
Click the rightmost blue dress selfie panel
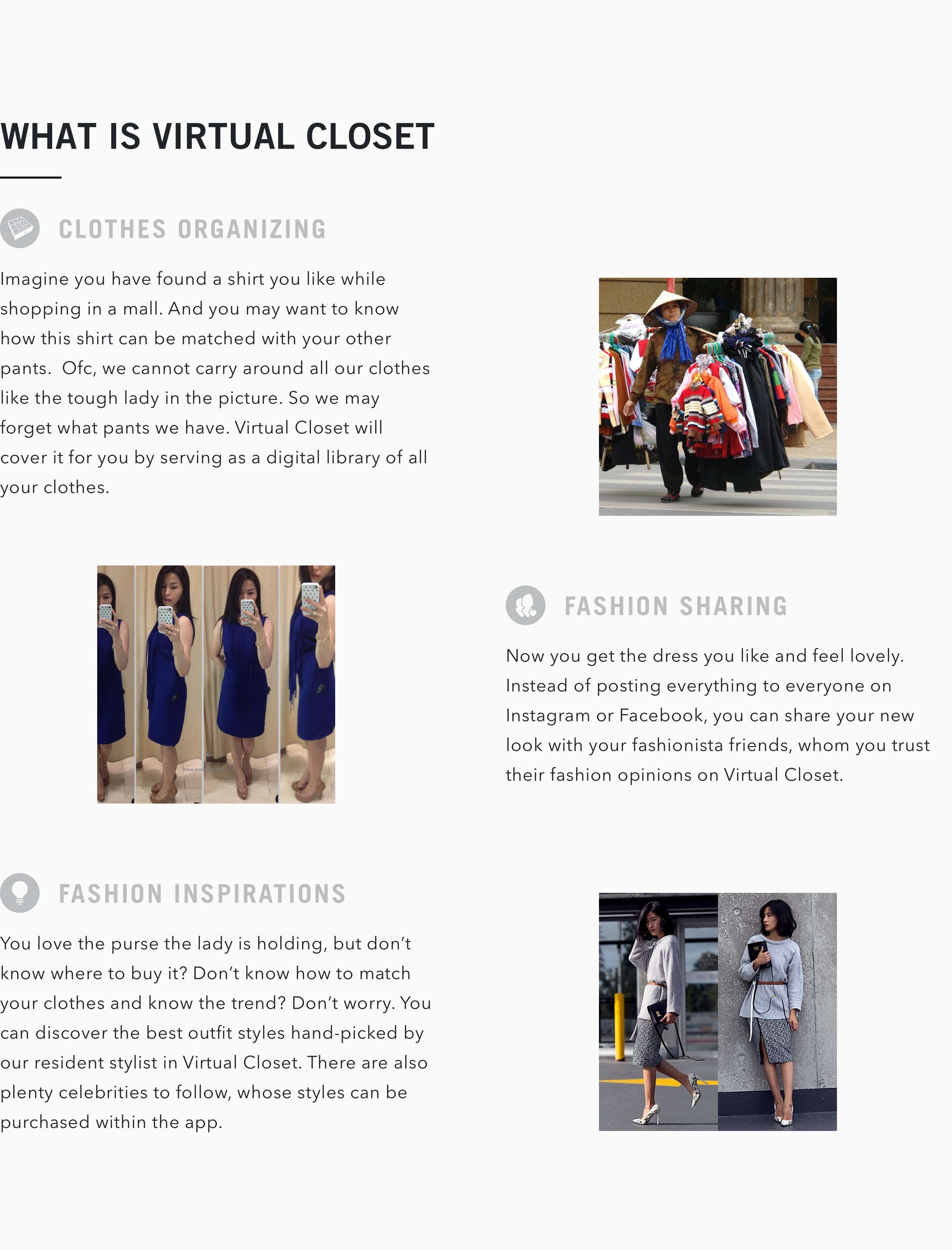pyautogui.click(x=308, y=684)
